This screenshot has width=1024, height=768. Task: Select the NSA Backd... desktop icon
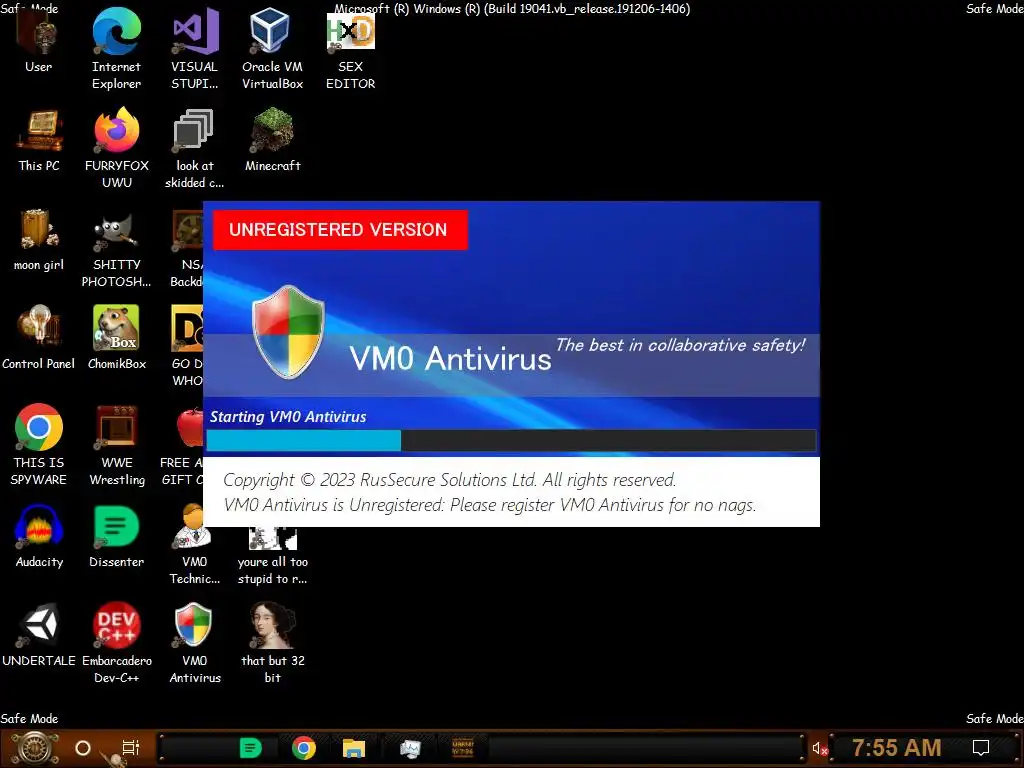coord(186,248)
